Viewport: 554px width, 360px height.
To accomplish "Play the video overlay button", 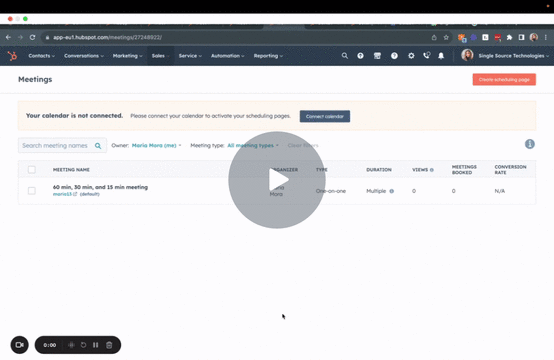I will 277,180.
